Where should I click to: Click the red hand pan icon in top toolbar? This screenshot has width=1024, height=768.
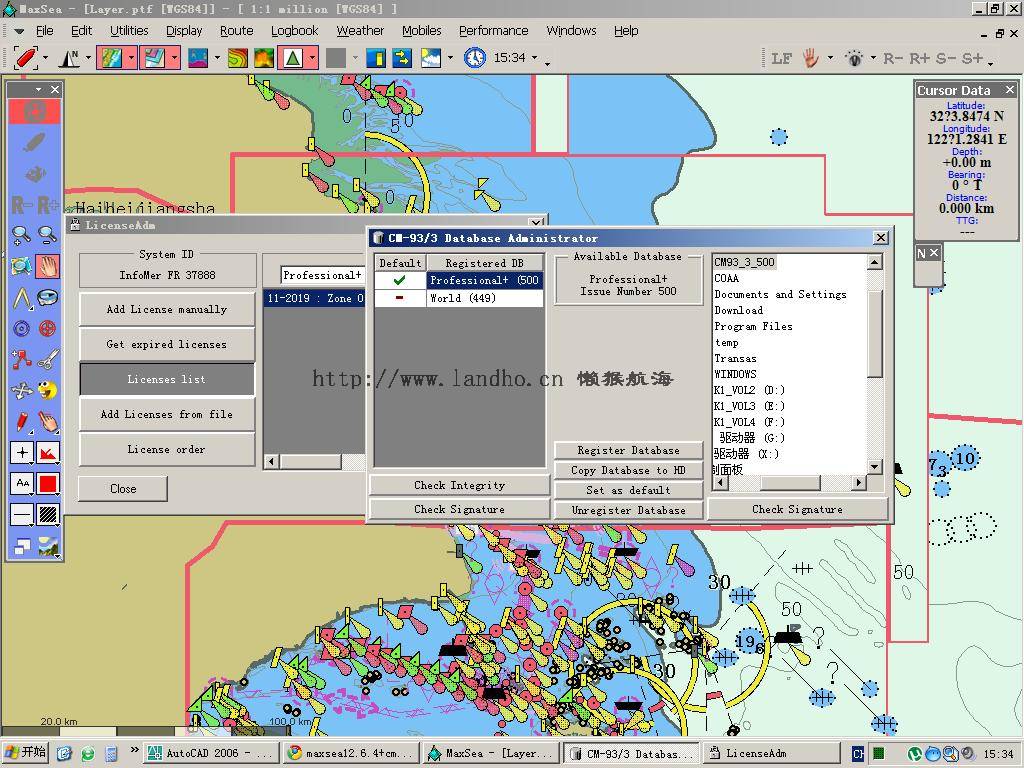[x=810, y=58]
